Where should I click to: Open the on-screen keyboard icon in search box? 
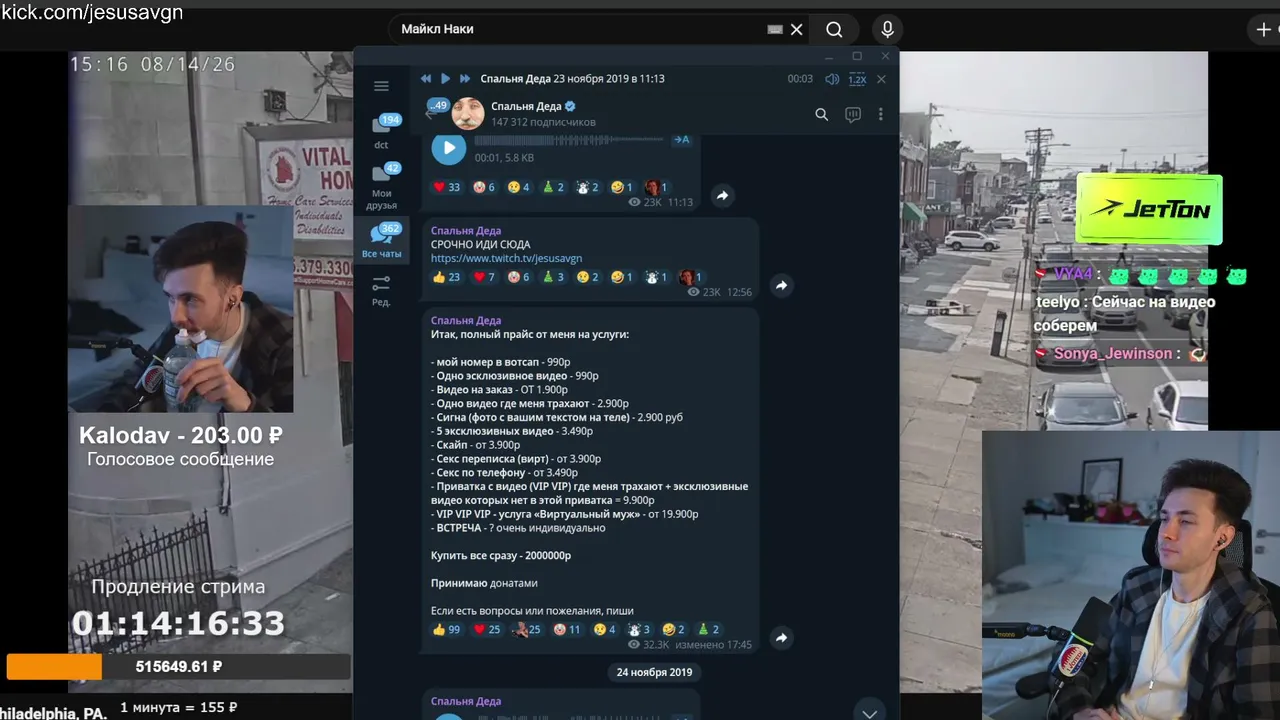pos(775,30)
